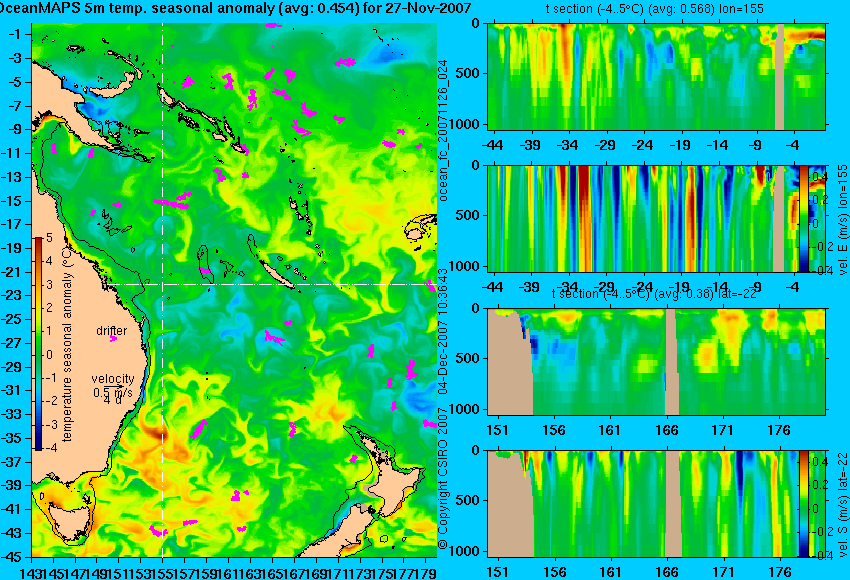Click the magenta drifter sample beside 'drifter' label

[113, 339]
